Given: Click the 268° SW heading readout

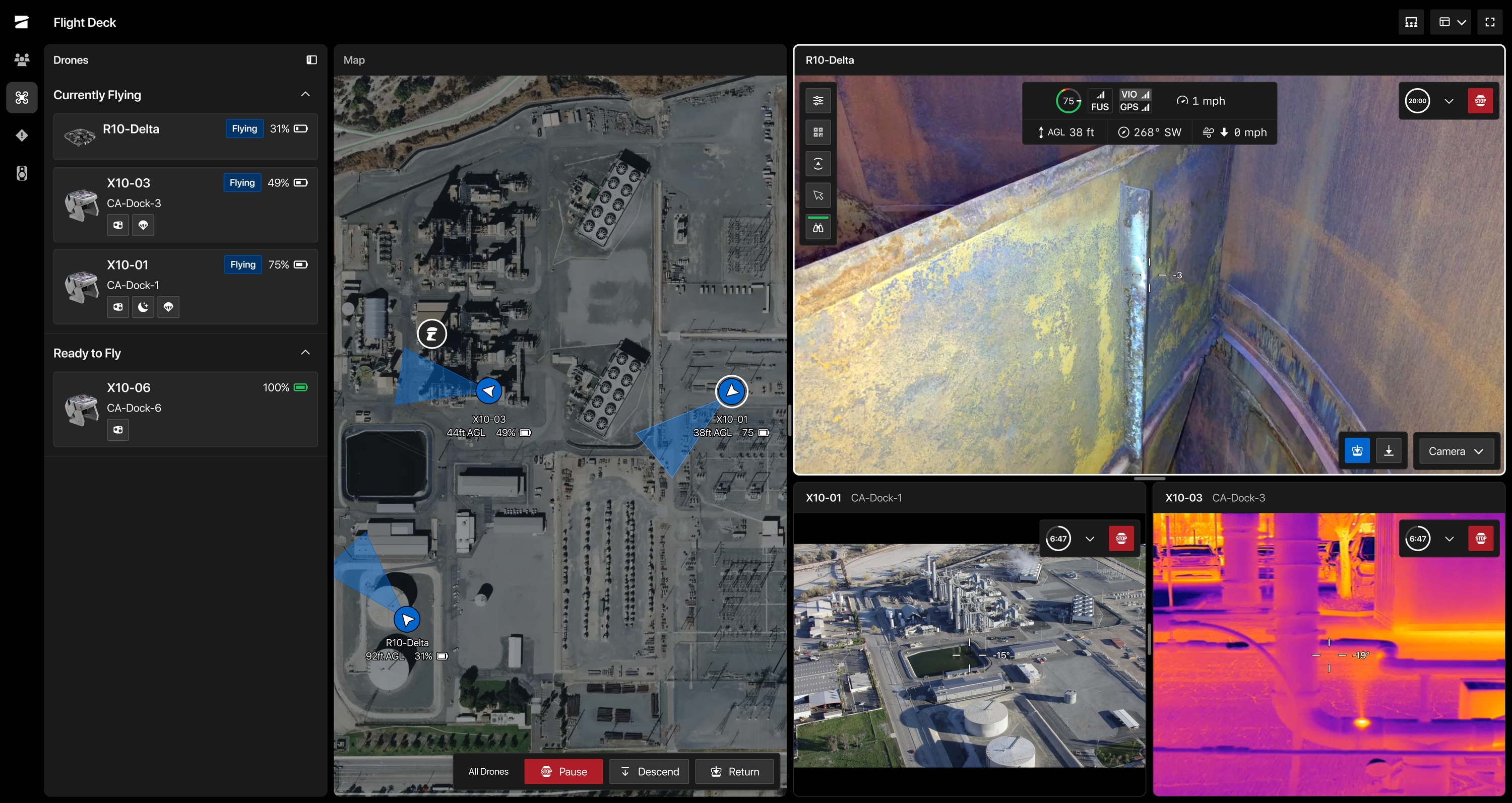Looking at the screenshot, I should click(x=1150, y=132).
